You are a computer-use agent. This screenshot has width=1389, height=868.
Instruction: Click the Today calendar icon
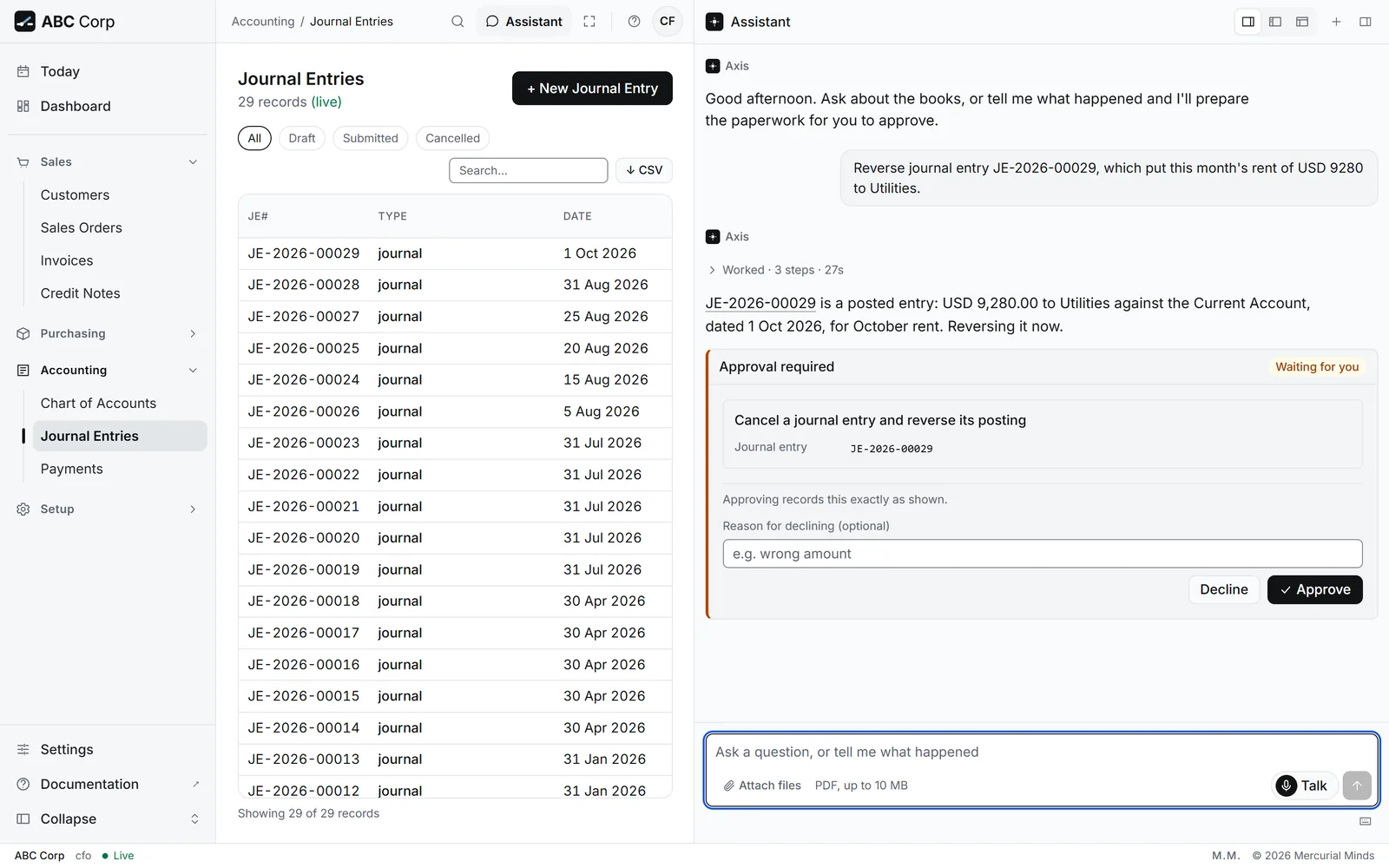pos(23,71)
